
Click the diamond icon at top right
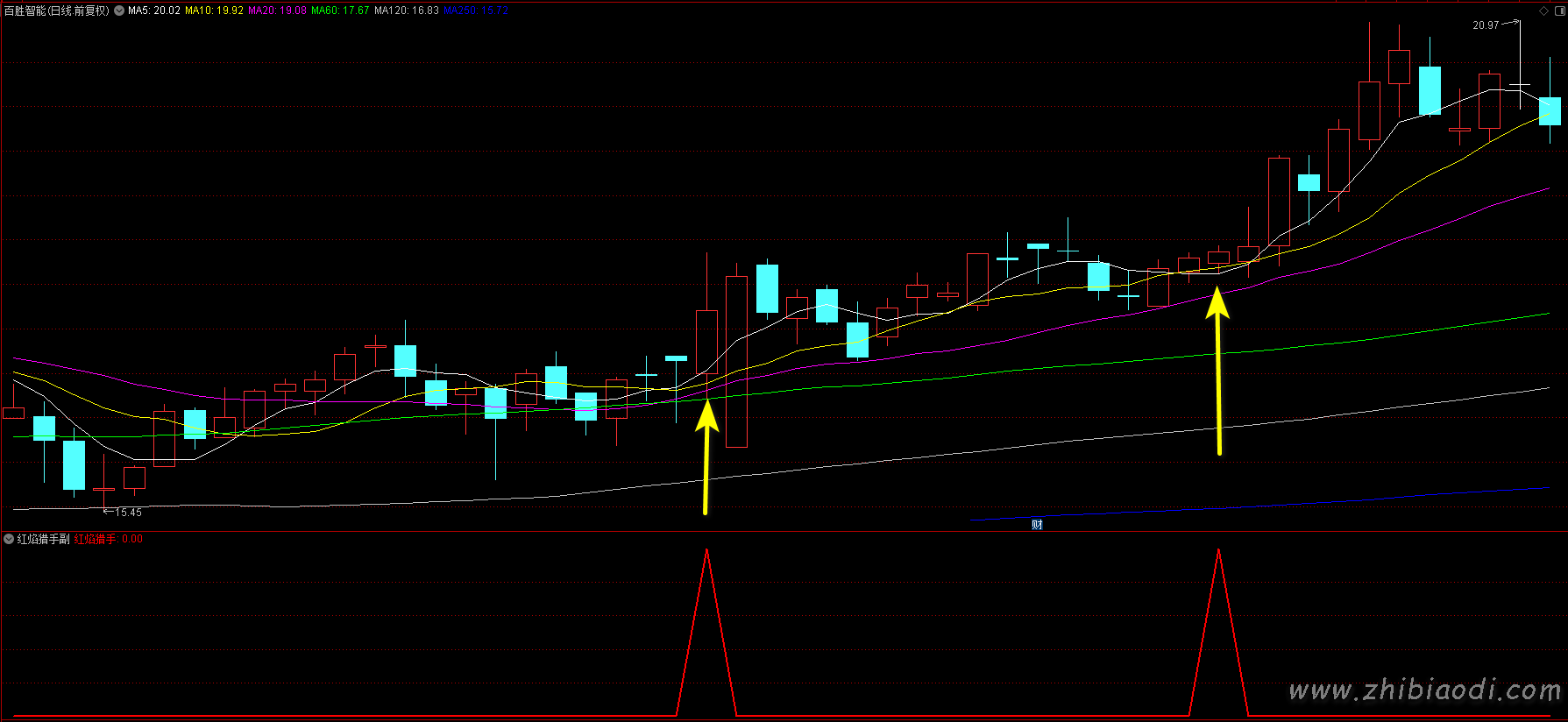coord(1543,11)
